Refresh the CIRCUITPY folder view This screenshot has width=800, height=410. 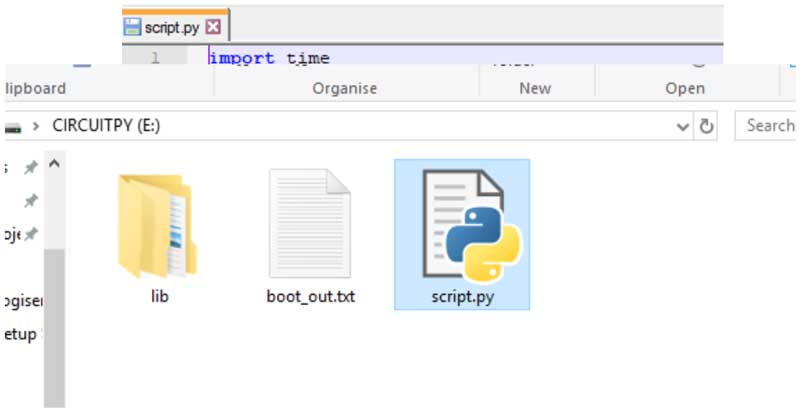(x=706, y=127)
